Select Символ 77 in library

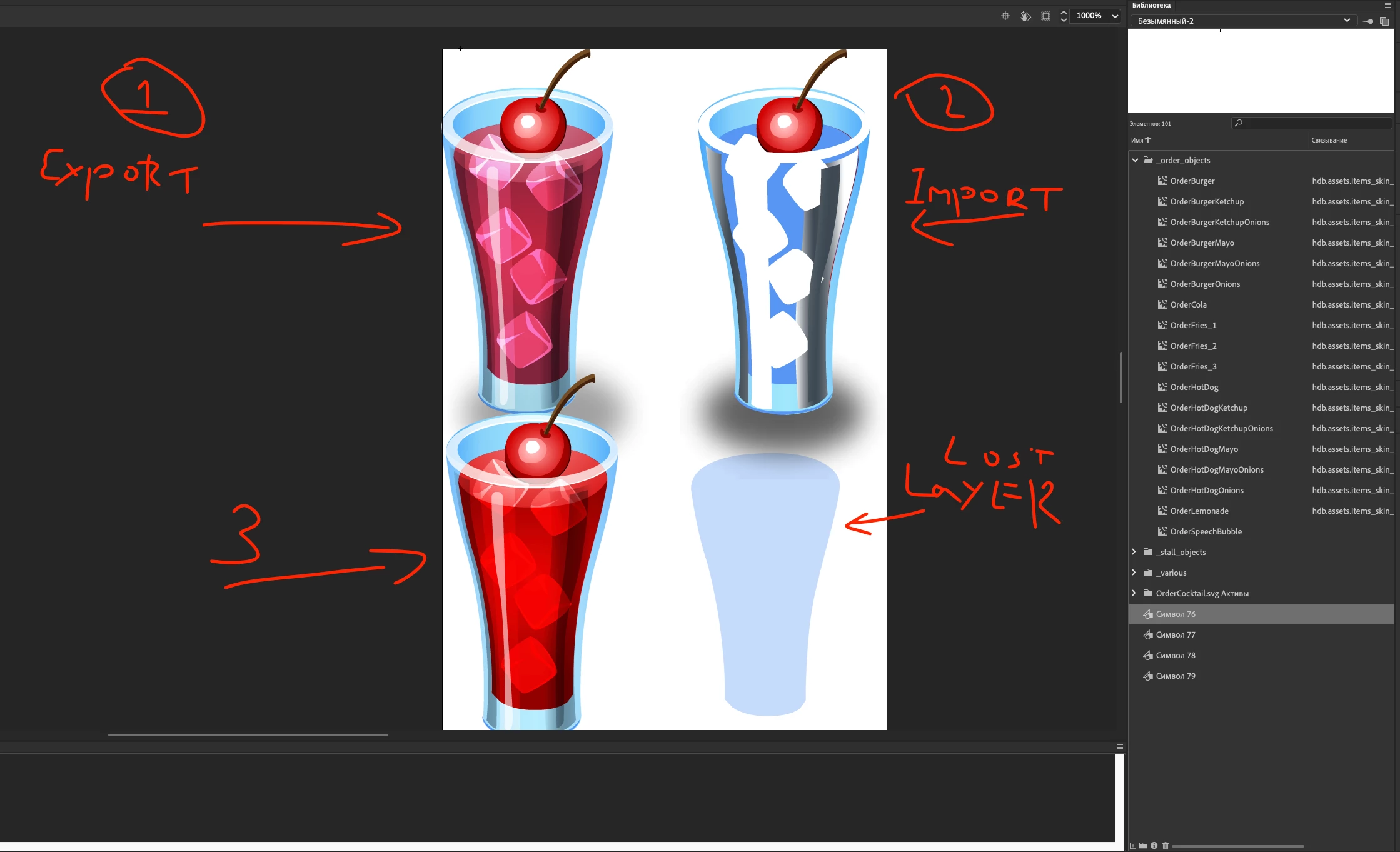click(x=1176, y=634)
